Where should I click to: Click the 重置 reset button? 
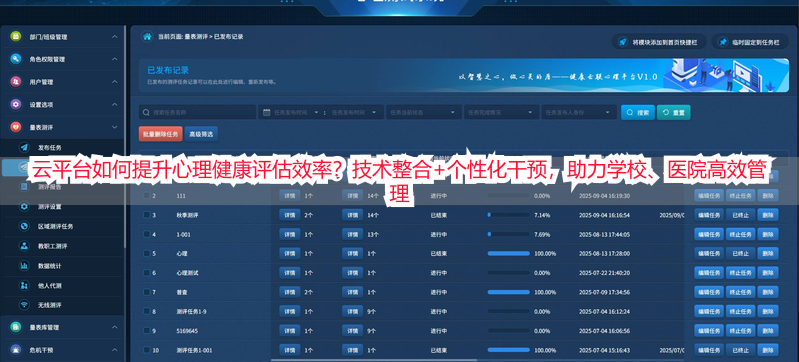click(674, 113)
